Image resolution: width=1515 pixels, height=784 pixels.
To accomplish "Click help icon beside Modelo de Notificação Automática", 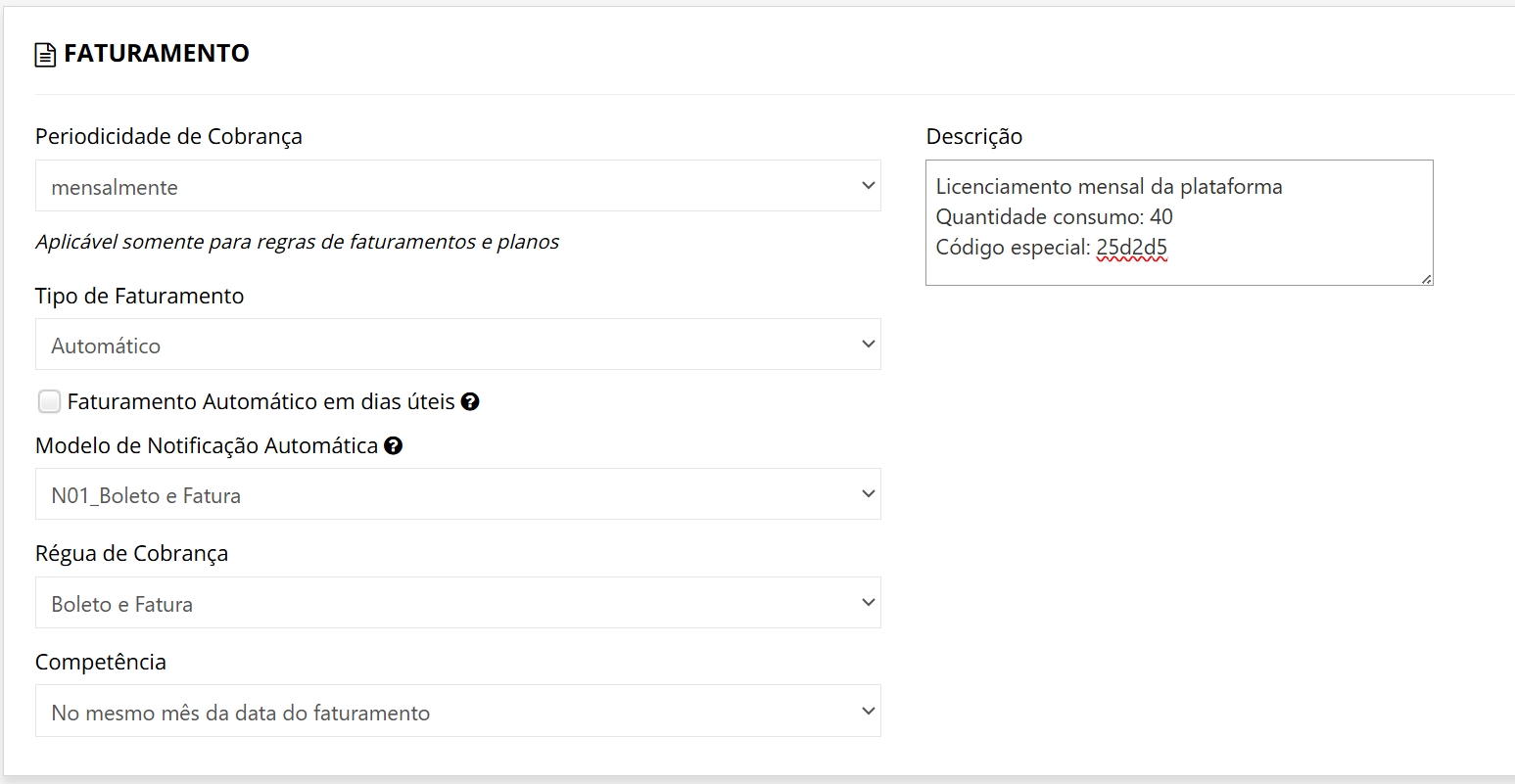I will coord(393,445).
